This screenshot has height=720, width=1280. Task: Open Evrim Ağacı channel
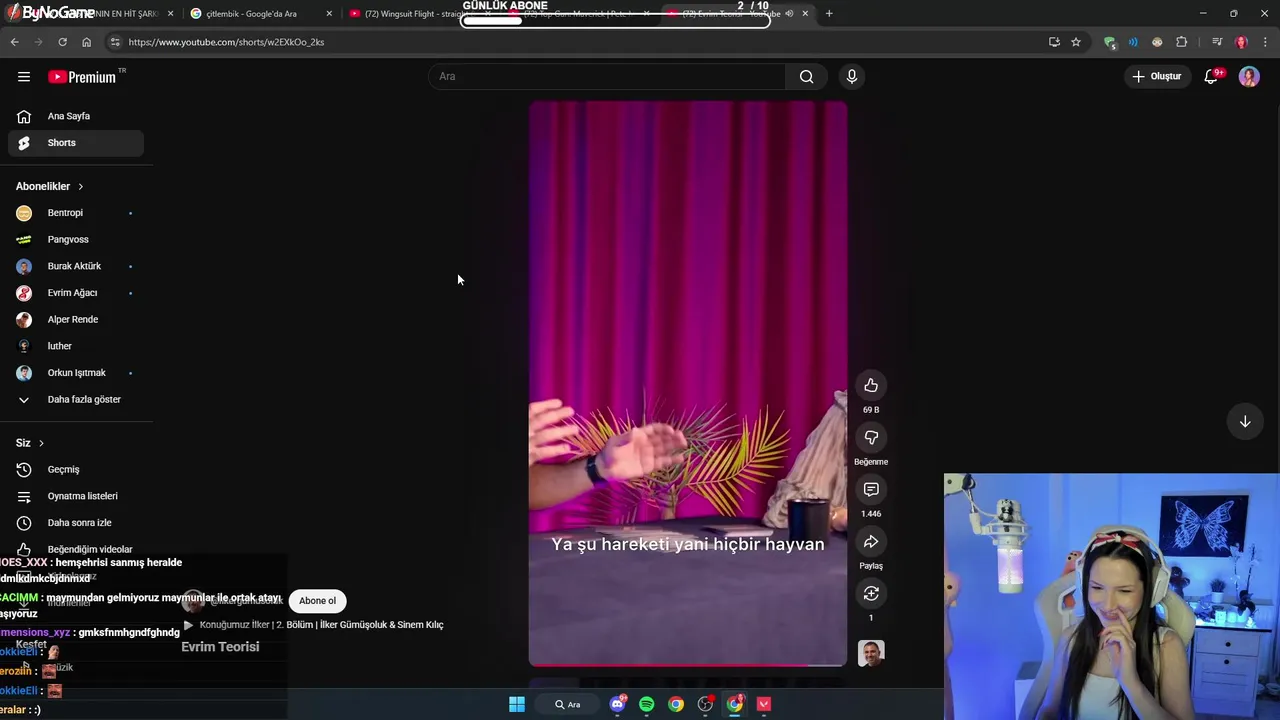pos(76,293)
